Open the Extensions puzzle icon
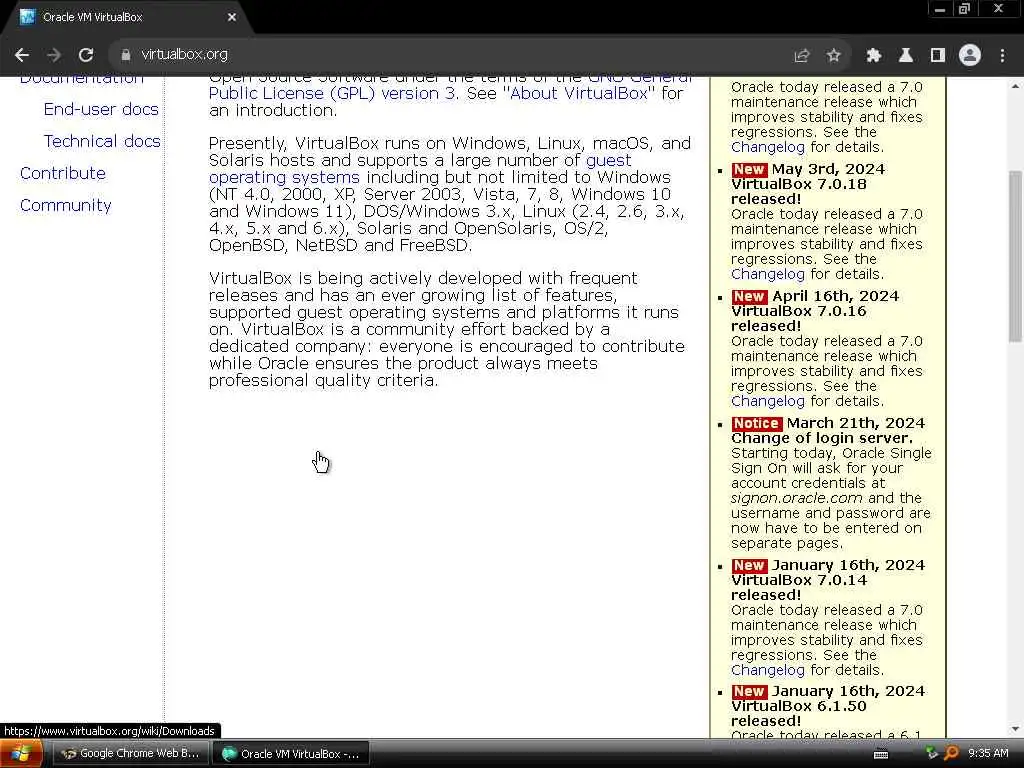Viewport: 1024px width, 768px height. (873, 56)
